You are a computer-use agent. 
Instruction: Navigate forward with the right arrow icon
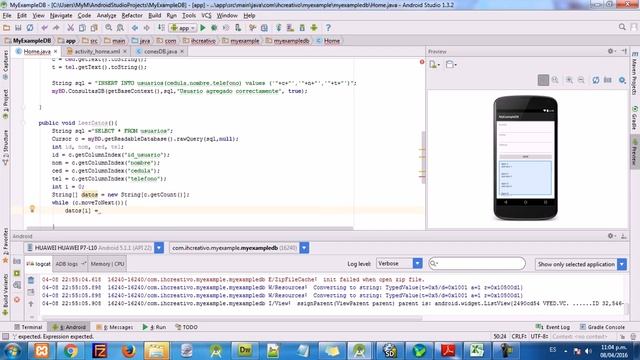(x=147, y=28)
